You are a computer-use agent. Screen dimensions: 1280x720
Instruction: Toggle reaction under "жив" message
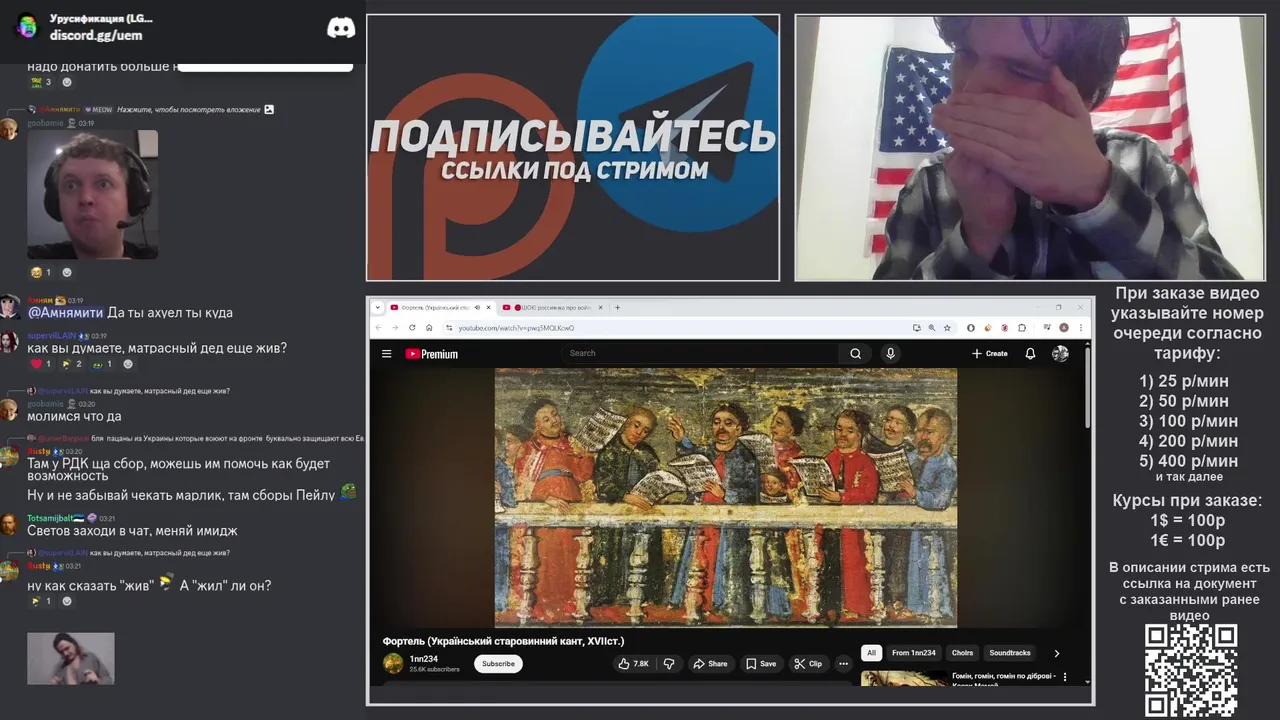41,601
